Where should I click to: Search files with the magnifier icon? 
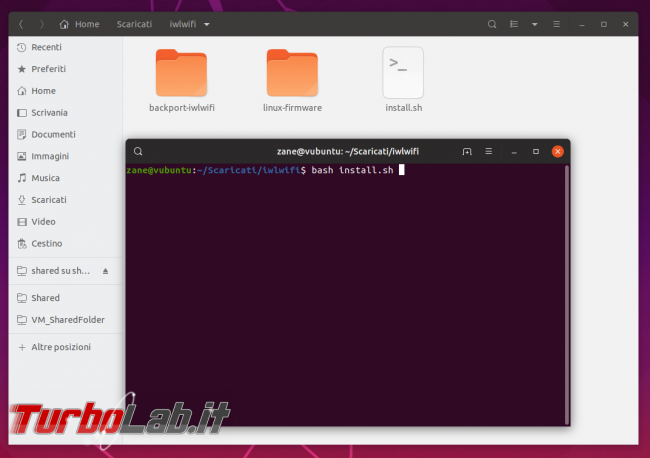[x=492, y=24]
